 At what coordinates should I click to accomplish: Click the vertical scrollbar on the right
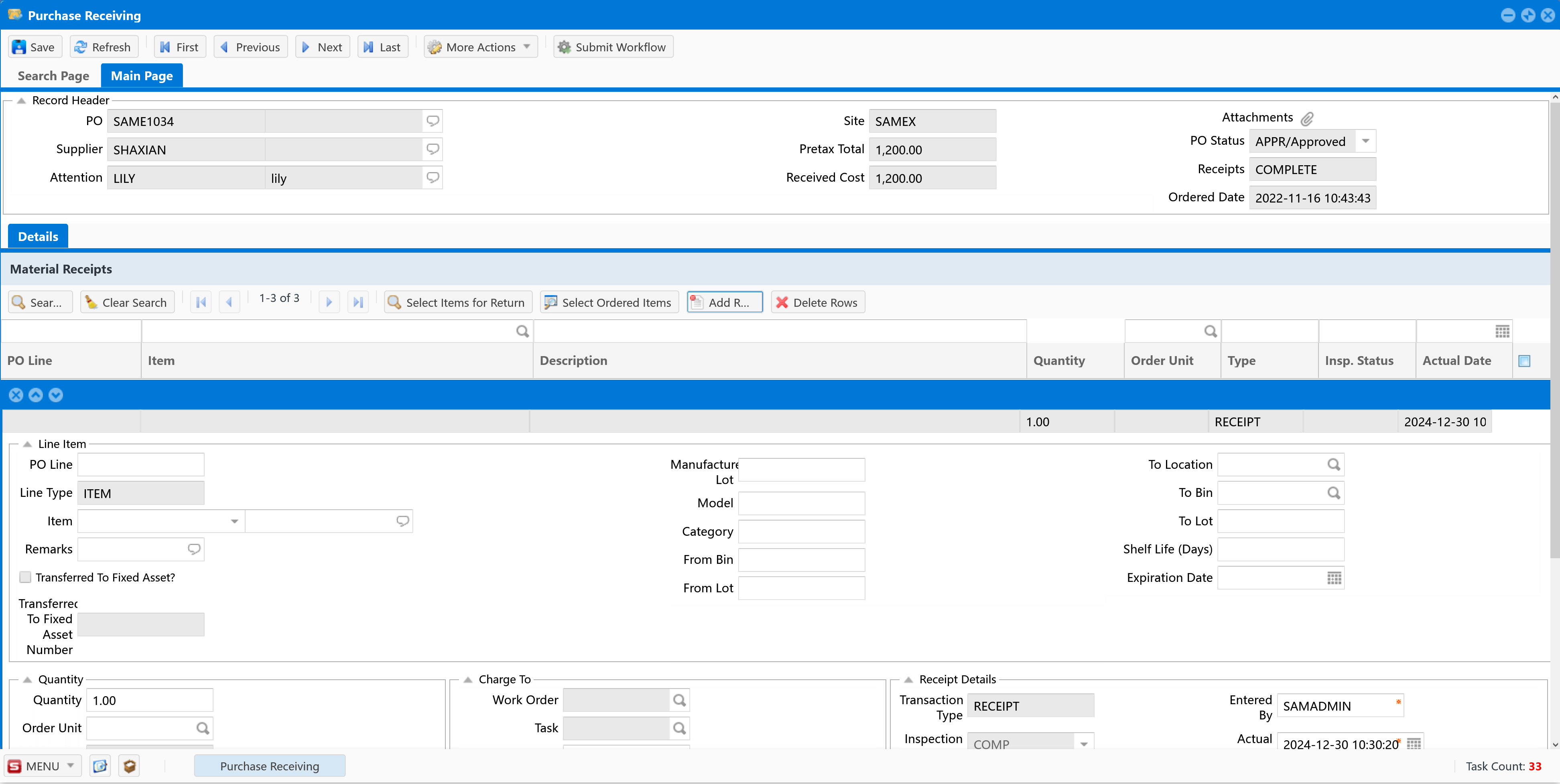[1554, 330]
